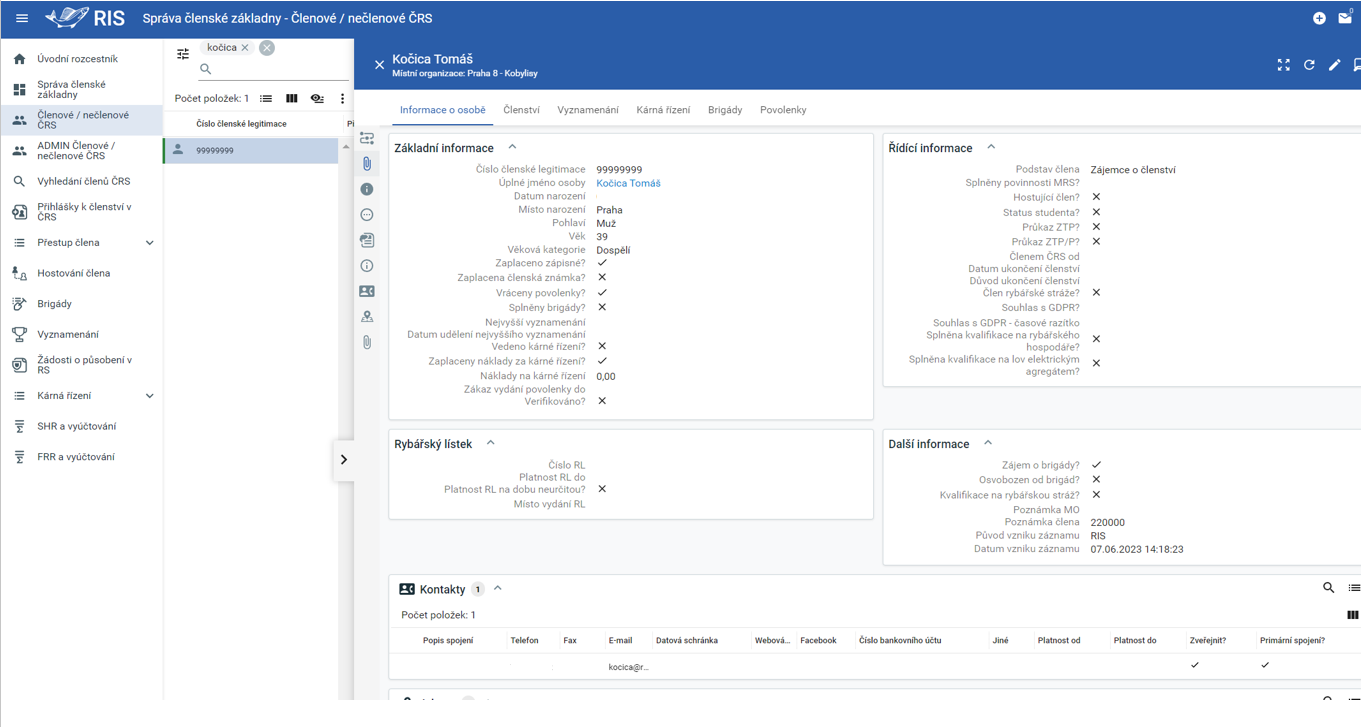
Task: Open the three-dot more menu in list
Action: [342, 98]
